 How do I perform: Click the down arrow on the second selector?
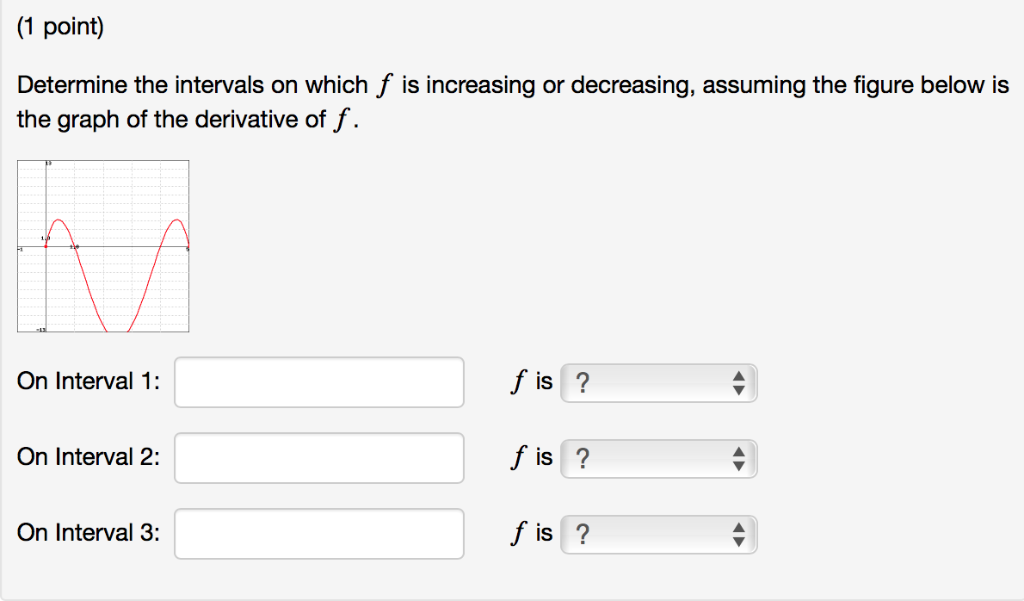click(738, 465)
